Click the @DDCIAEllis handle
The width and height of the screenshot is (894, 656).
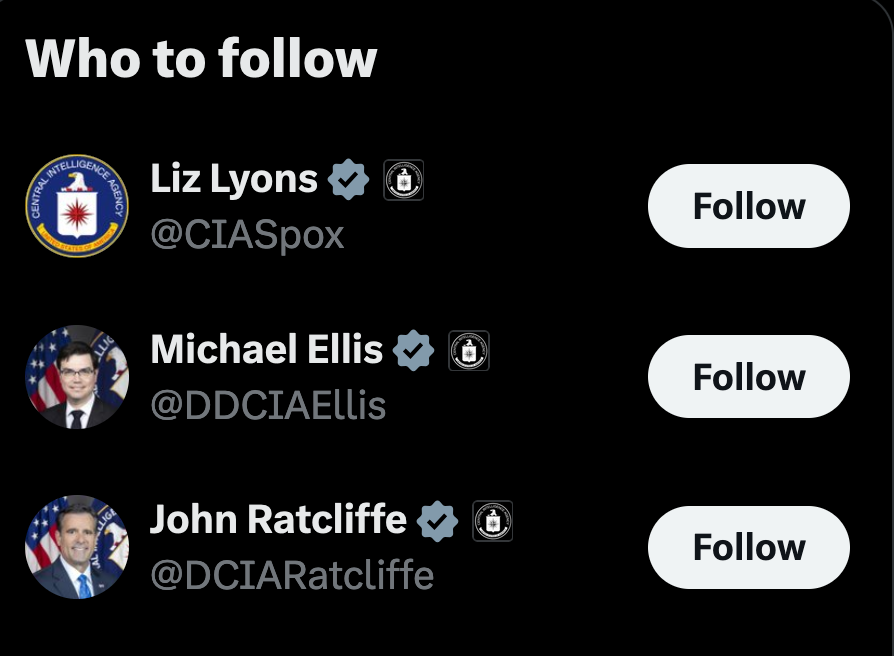pos(268,405)
